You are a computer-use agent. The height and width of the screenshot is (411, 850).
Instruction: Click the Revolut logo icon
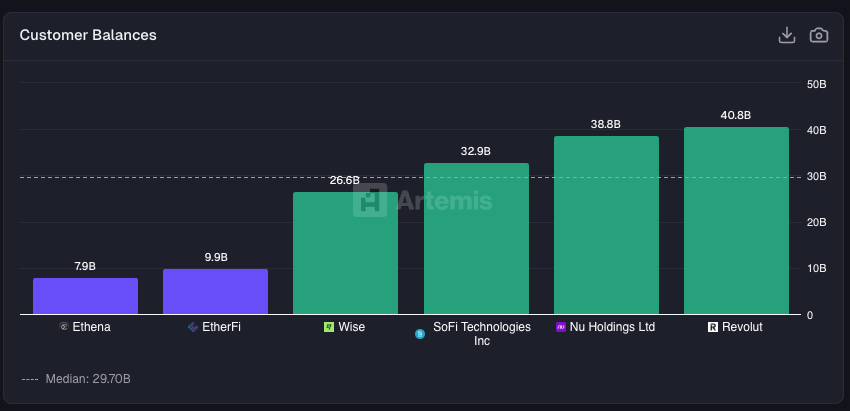[x=713, y=327]
